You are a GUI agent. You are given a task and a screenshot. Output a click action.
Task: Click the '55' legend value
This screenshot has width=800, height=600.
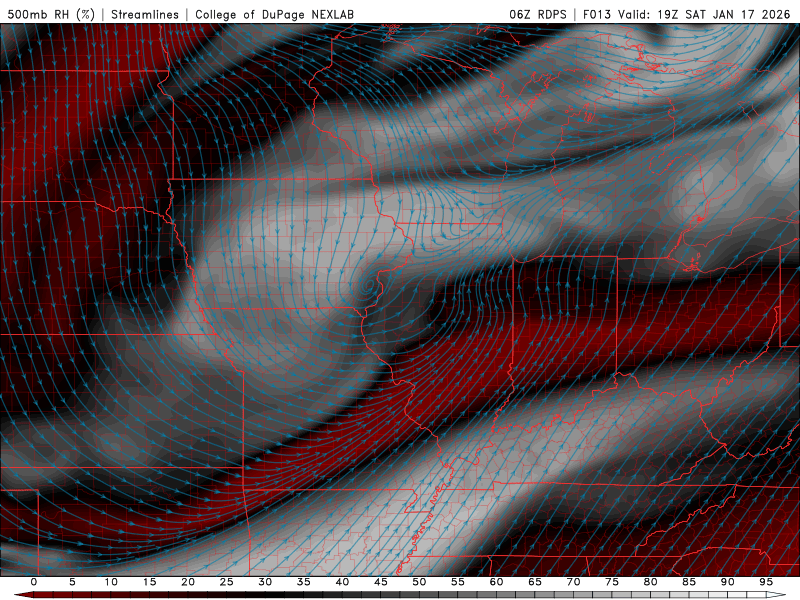[458, 582]
